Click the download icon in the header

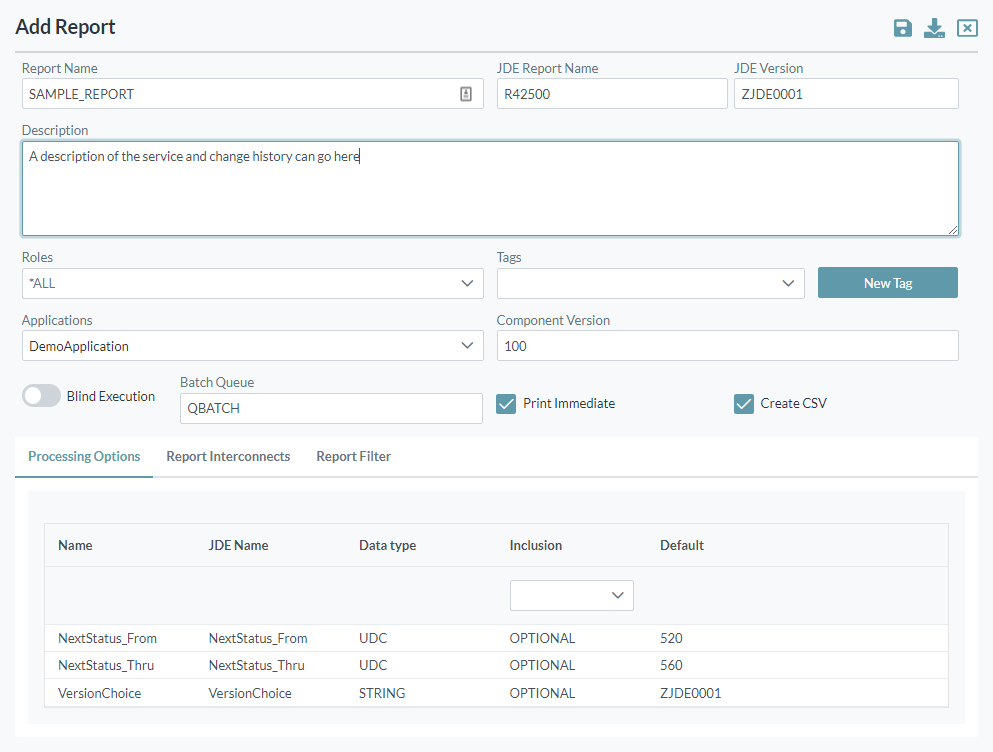(934, 28)
